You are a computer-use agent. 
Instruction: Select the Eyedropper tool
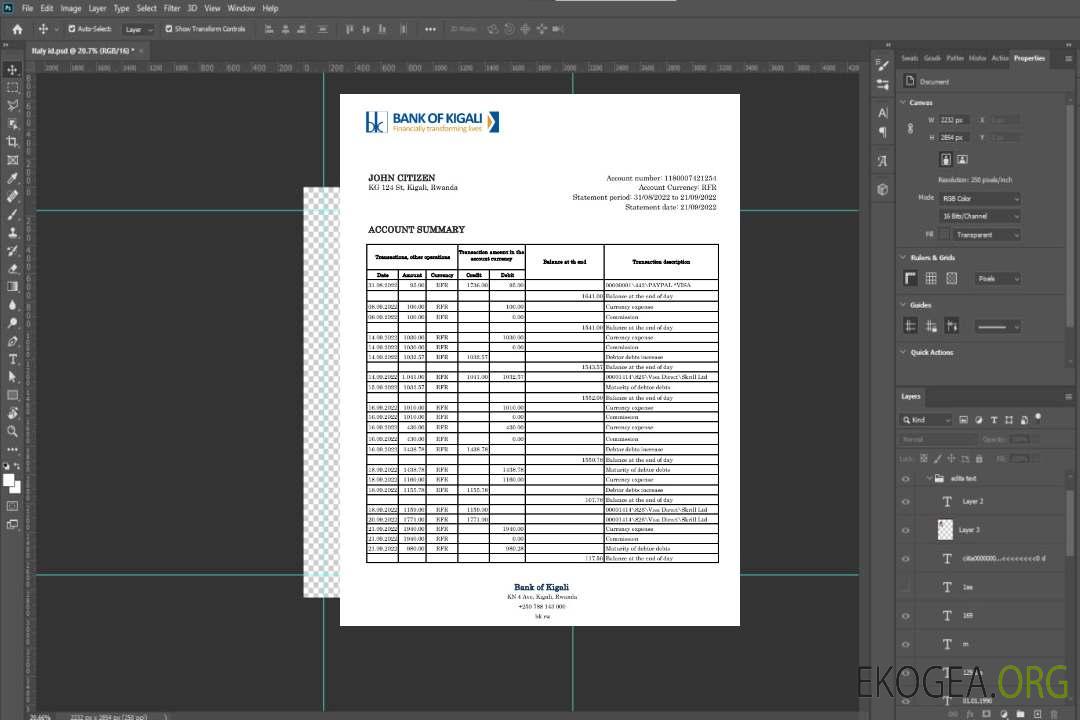point(13,178)
